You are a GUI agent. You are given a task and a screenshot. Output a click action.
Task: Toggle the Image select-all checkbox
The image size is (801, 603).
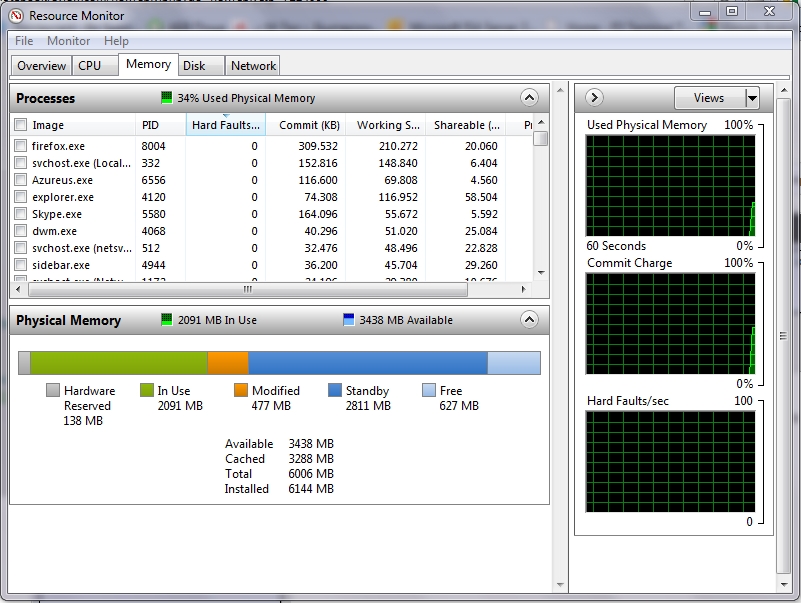(20, 125)
